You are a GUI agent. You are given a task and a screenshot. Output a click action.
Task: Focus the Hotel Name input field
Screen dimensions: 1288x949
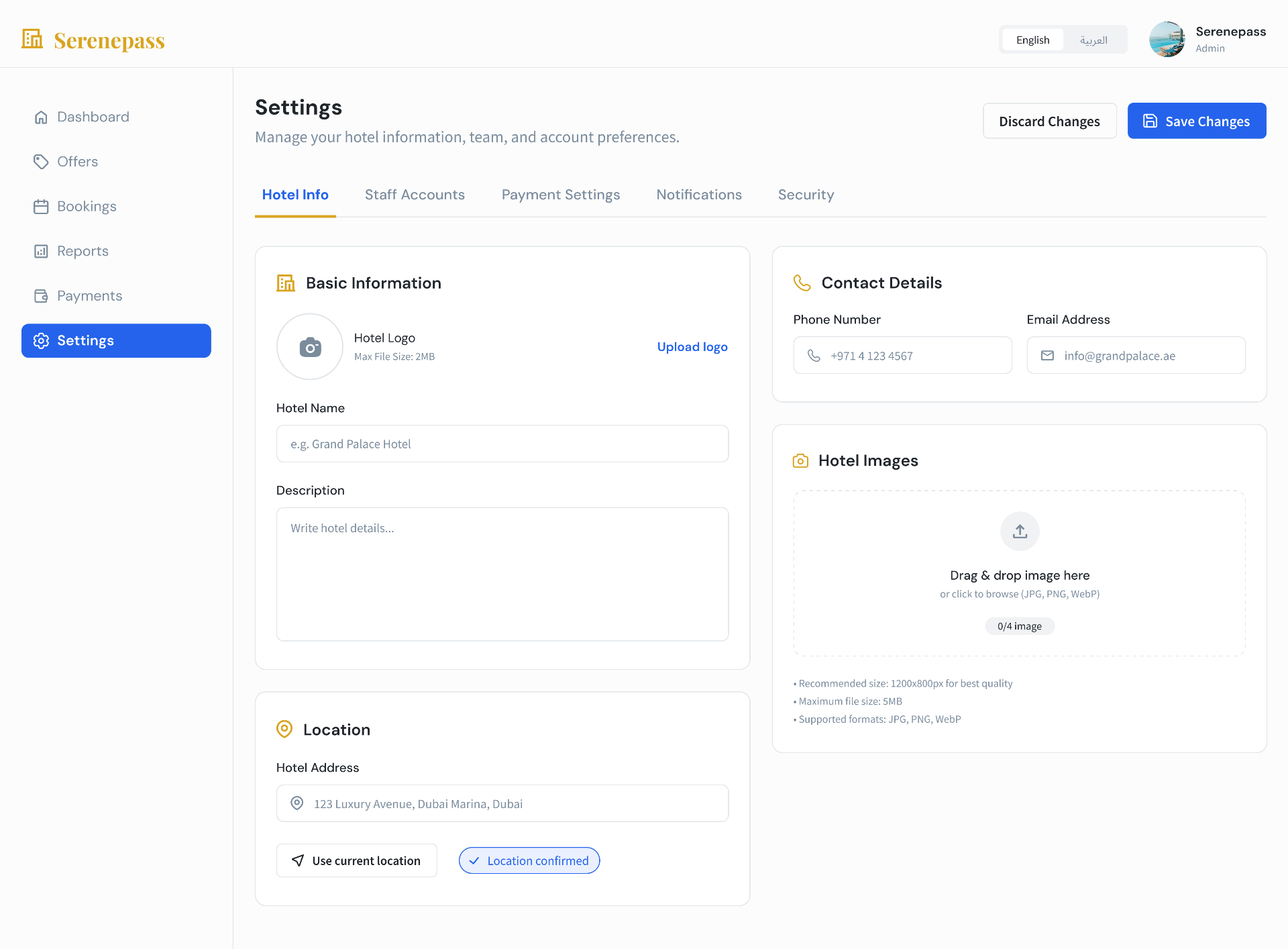[x=502, y=444]
